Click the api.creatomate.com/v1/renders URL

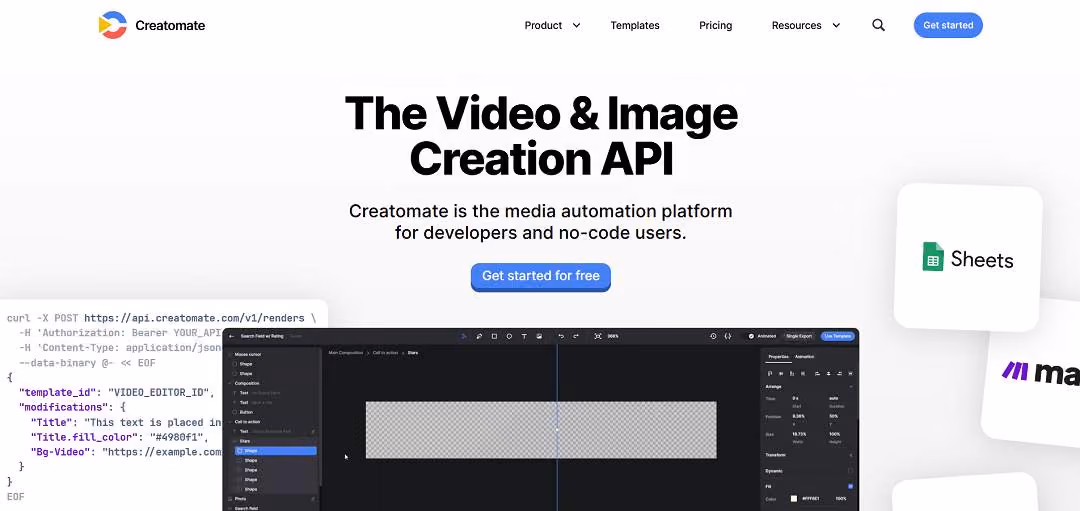click(194, 318)
